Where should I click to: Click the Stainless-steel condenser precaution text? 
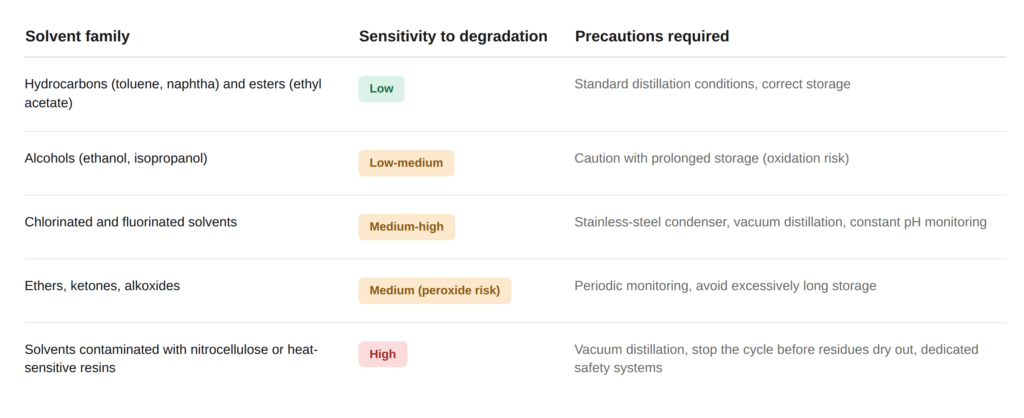pos(780,222)
